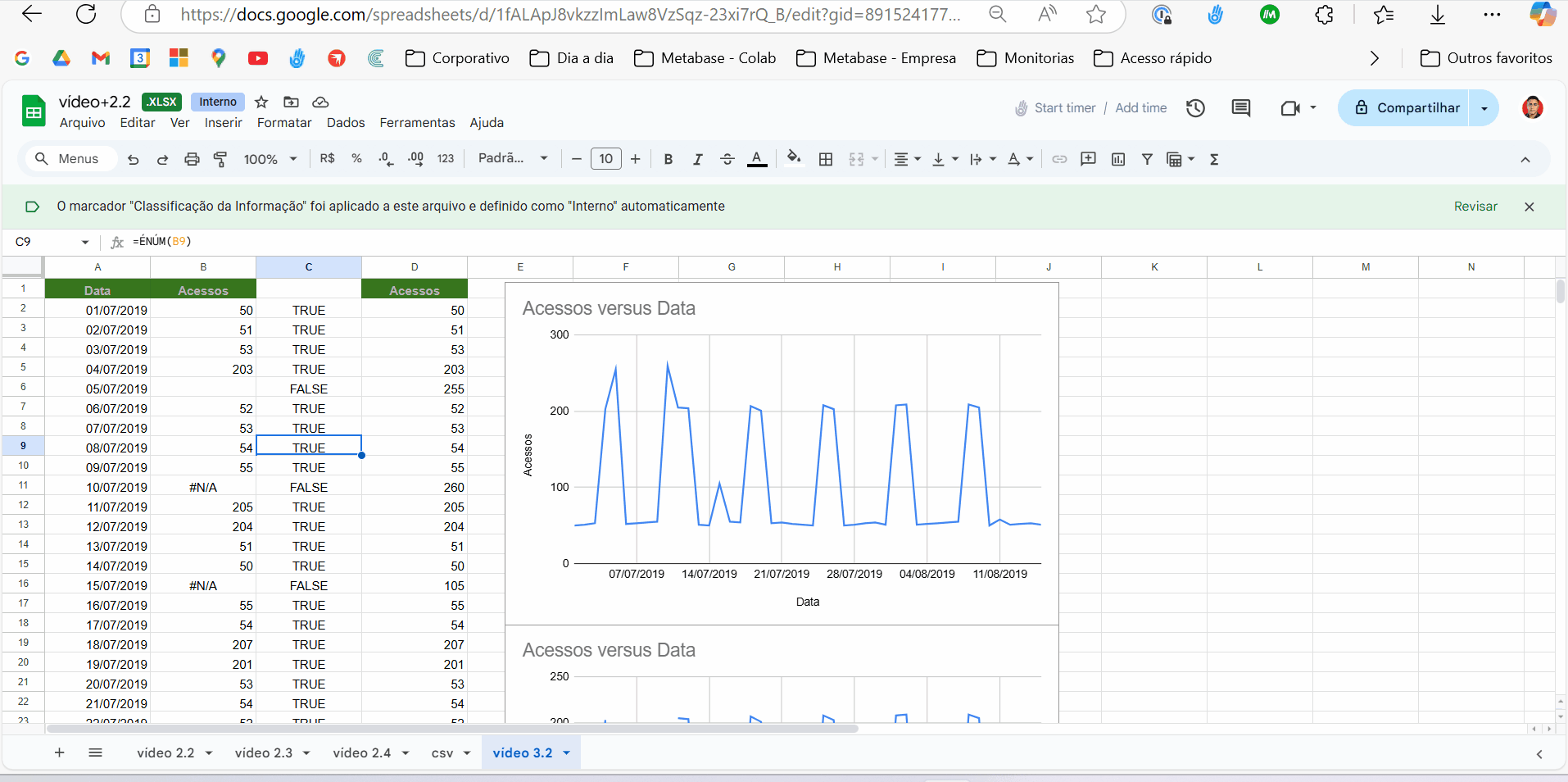The height and width of the screenshot is (782, 1568).
Task: Open the text color picker
Action: click(x=757, y=159)
